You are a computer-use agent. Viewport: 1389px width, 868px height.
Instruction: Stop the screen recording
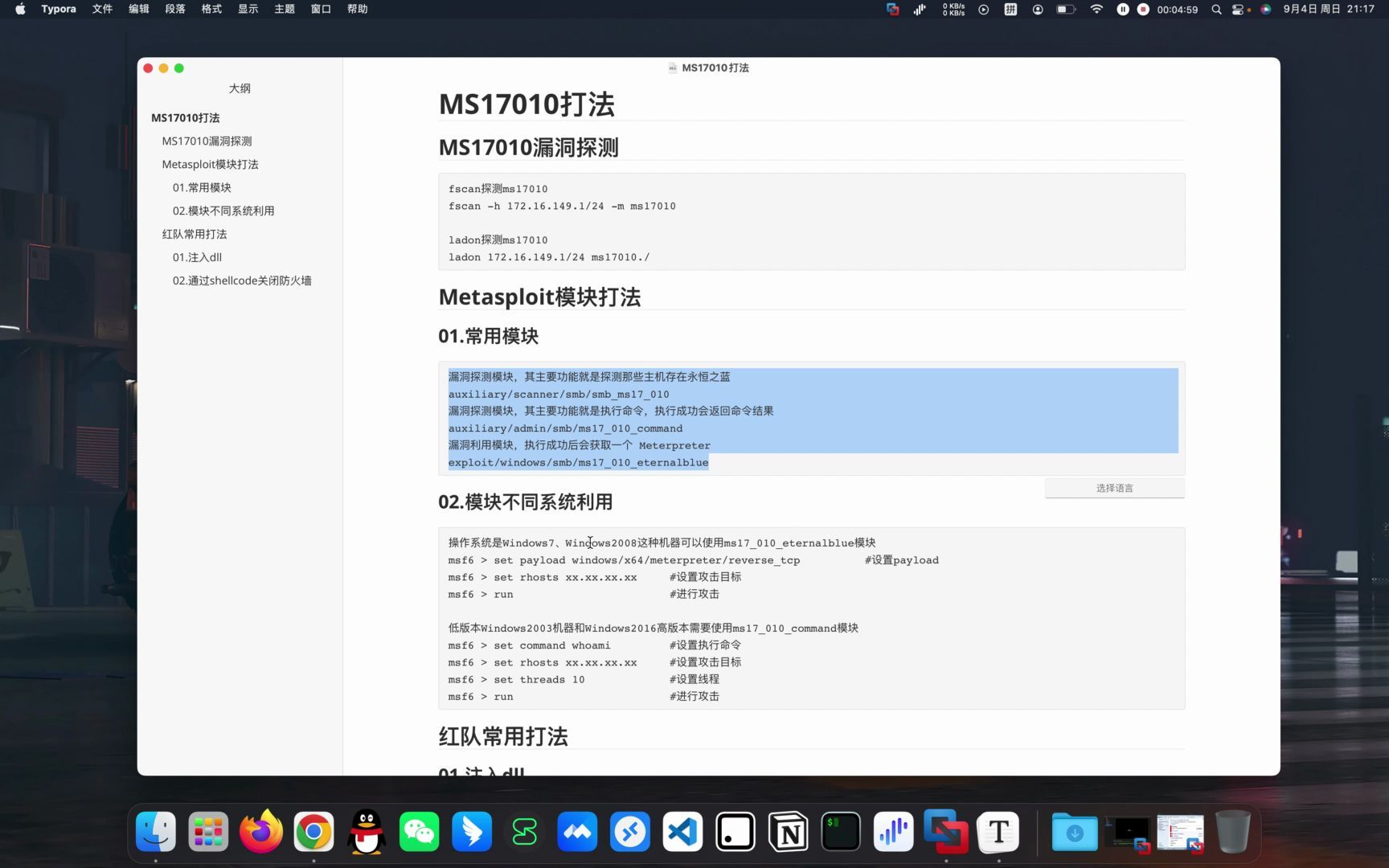coord(1143,9)
